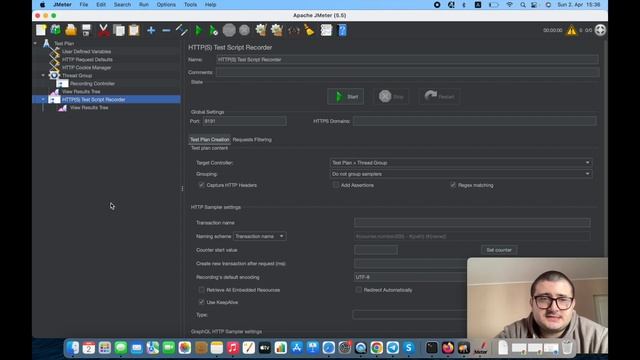The height and width of the screenshot is (360, 640).
Task: Click the remote engines globe icon
Action: pos(600,30)
